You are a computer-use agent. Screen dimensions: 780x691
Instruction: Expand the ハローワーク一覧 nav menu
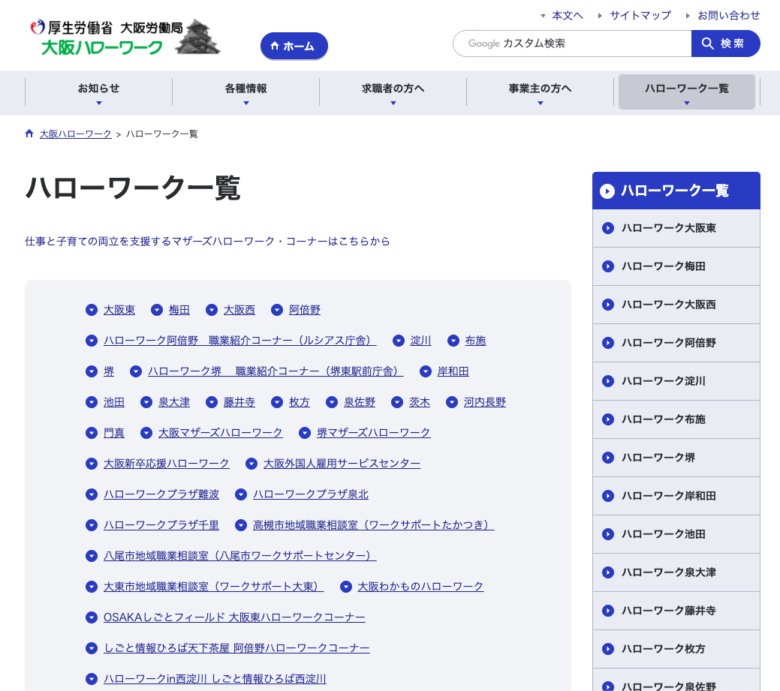(686, 92)
